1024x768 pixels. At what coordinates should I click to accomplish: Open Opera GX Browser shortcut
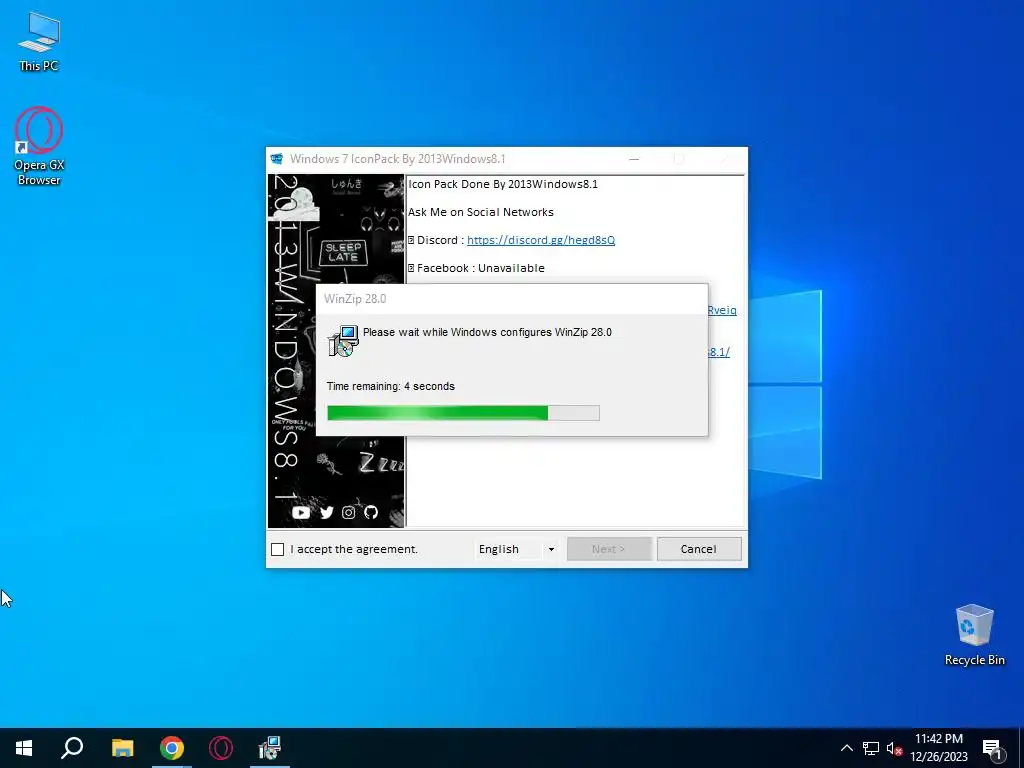(x=39, y=146)
